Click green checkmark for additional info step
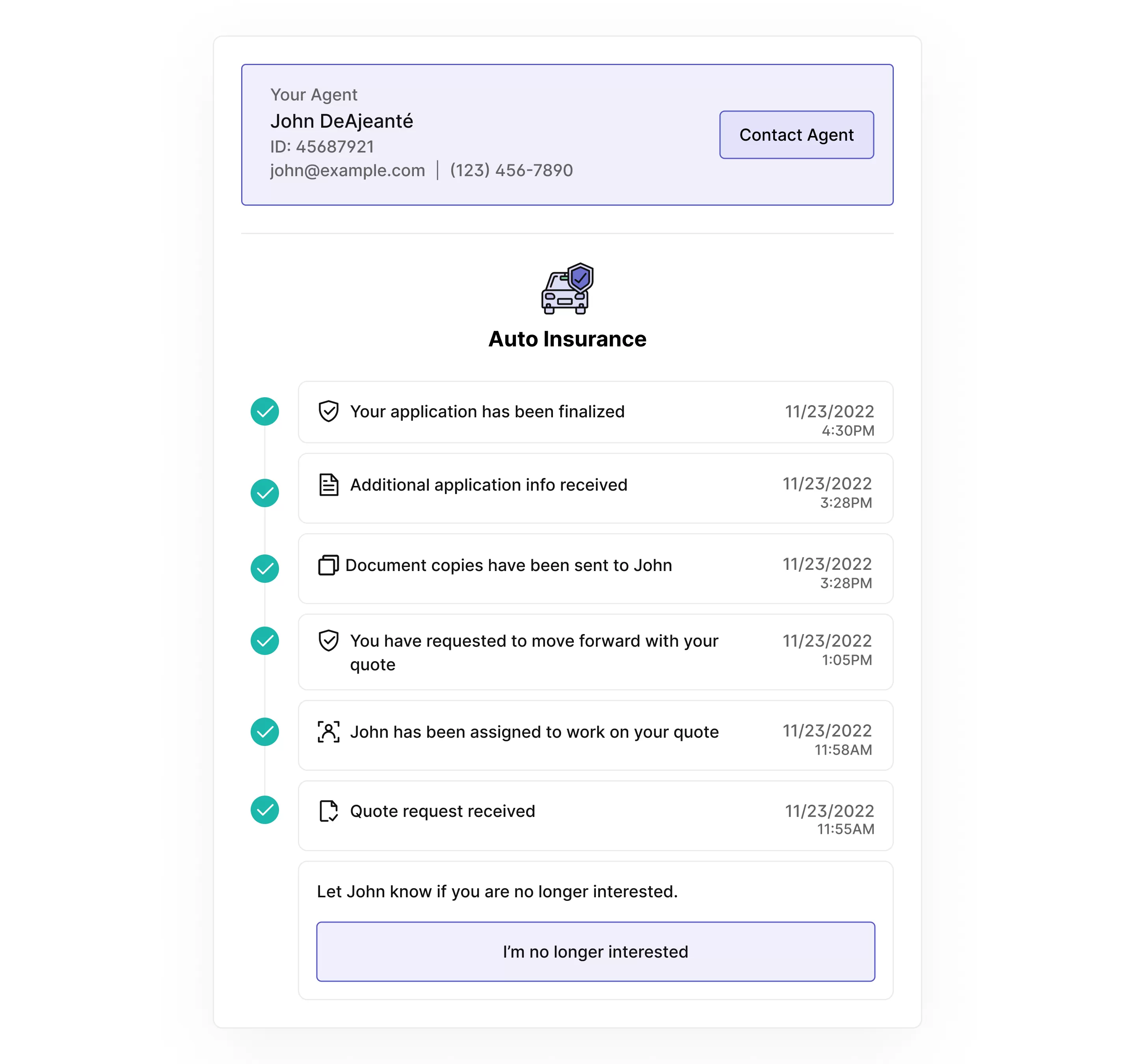Screen dimensions: 1135x1064 pyautogui.click(x=265, y=493)
